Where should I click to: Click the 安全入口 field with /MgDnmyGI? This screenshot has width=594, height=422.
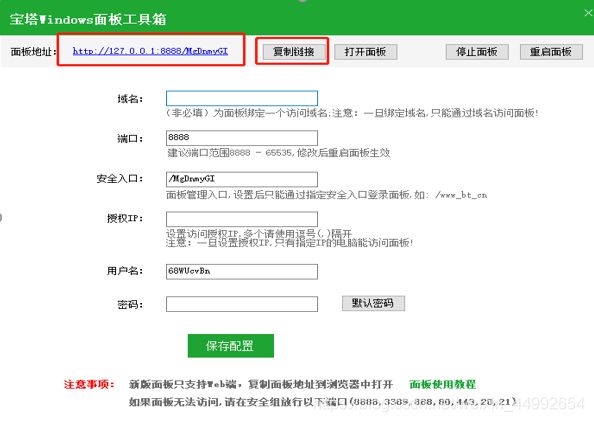pos(242,179)
